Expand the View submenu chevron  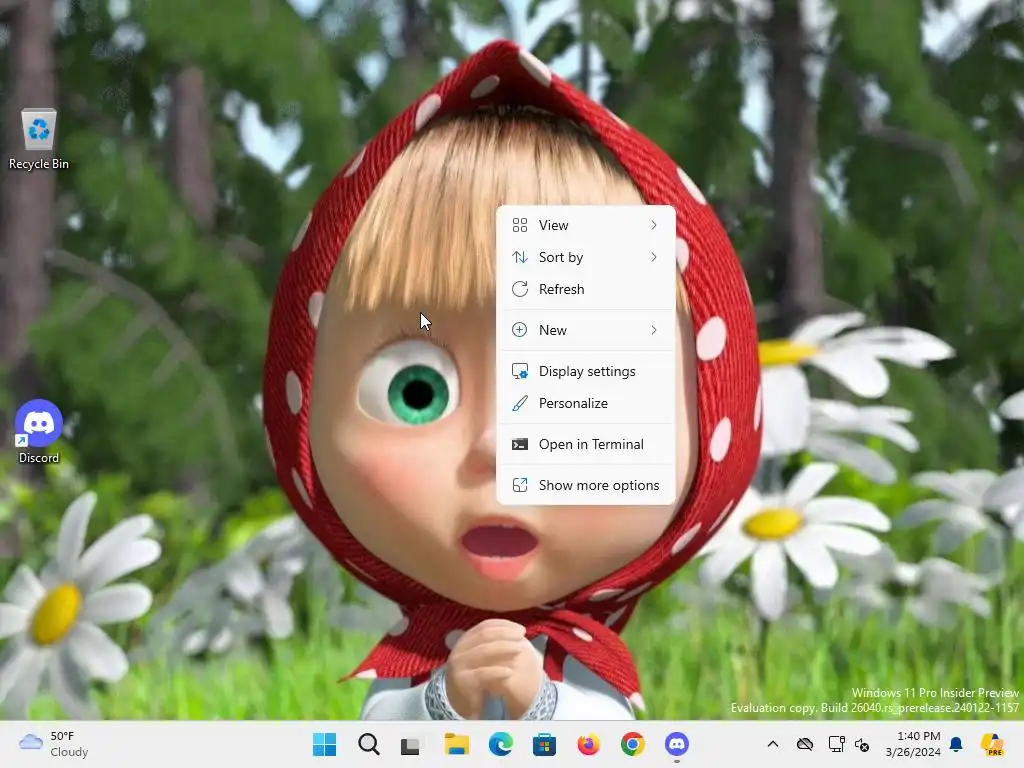click(x=654, y=225)
